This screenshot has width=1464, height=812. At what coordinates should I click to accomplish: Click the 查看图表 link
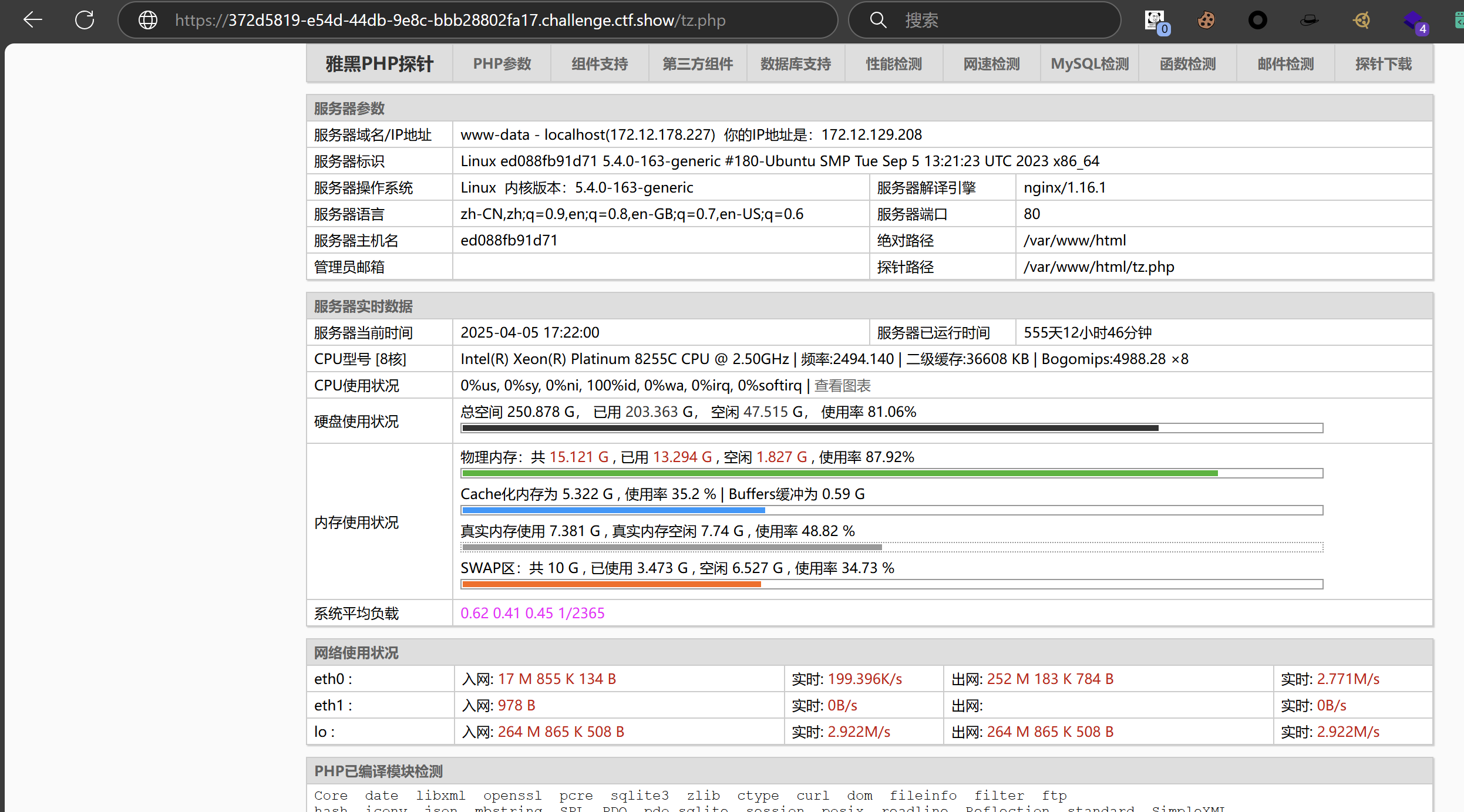[x=842, y=386]
